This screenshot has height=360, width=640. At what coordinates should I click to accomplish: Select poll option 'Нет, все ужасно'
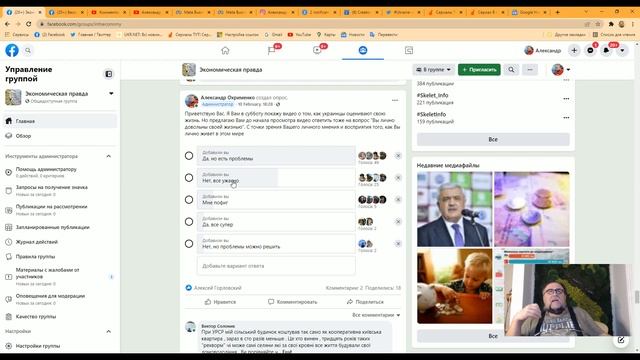click(x=189, y=178)
